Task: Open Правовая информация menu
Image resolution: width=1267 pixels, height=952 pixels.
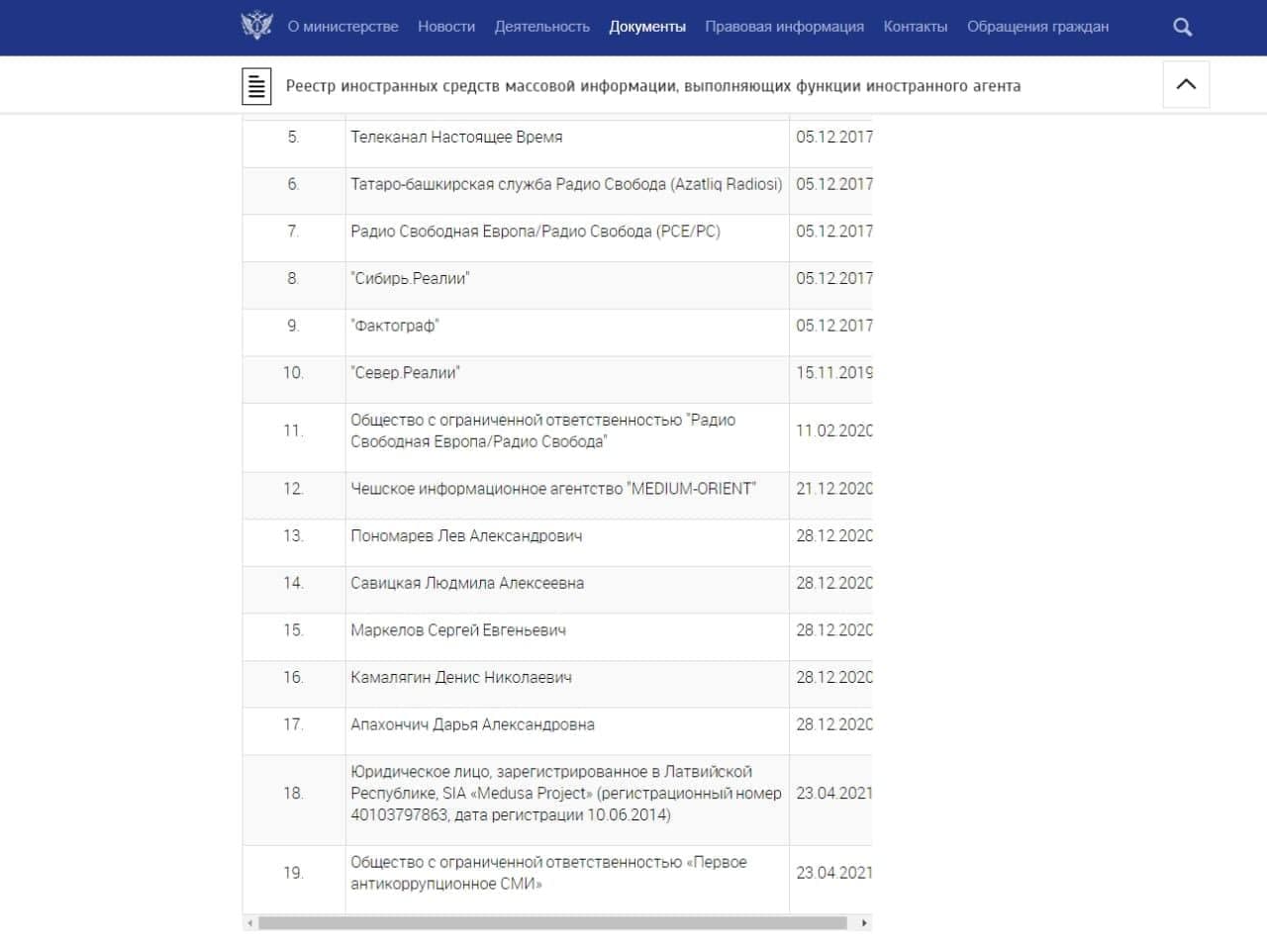Action: pos(784,27)
